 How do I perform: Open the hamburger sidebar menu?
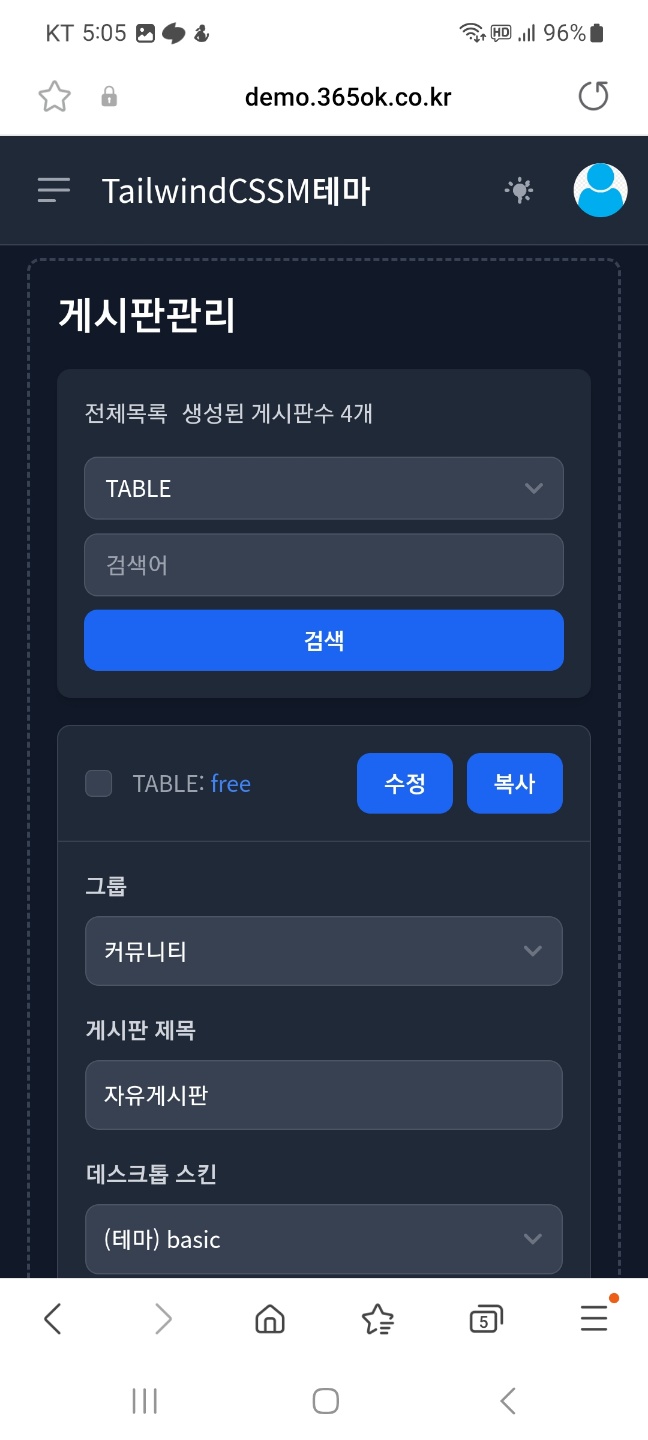(54, 190)
